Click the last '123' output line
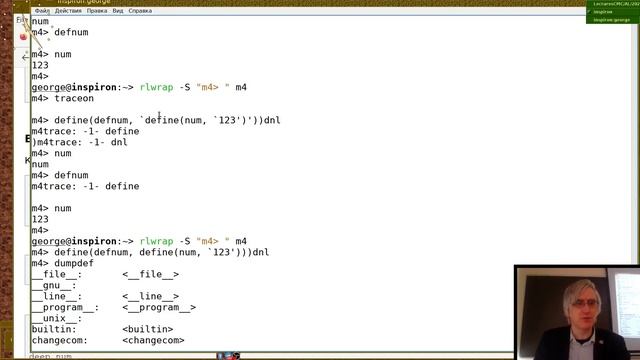Screen dimensions: 640x360 [x=40, y=219]
